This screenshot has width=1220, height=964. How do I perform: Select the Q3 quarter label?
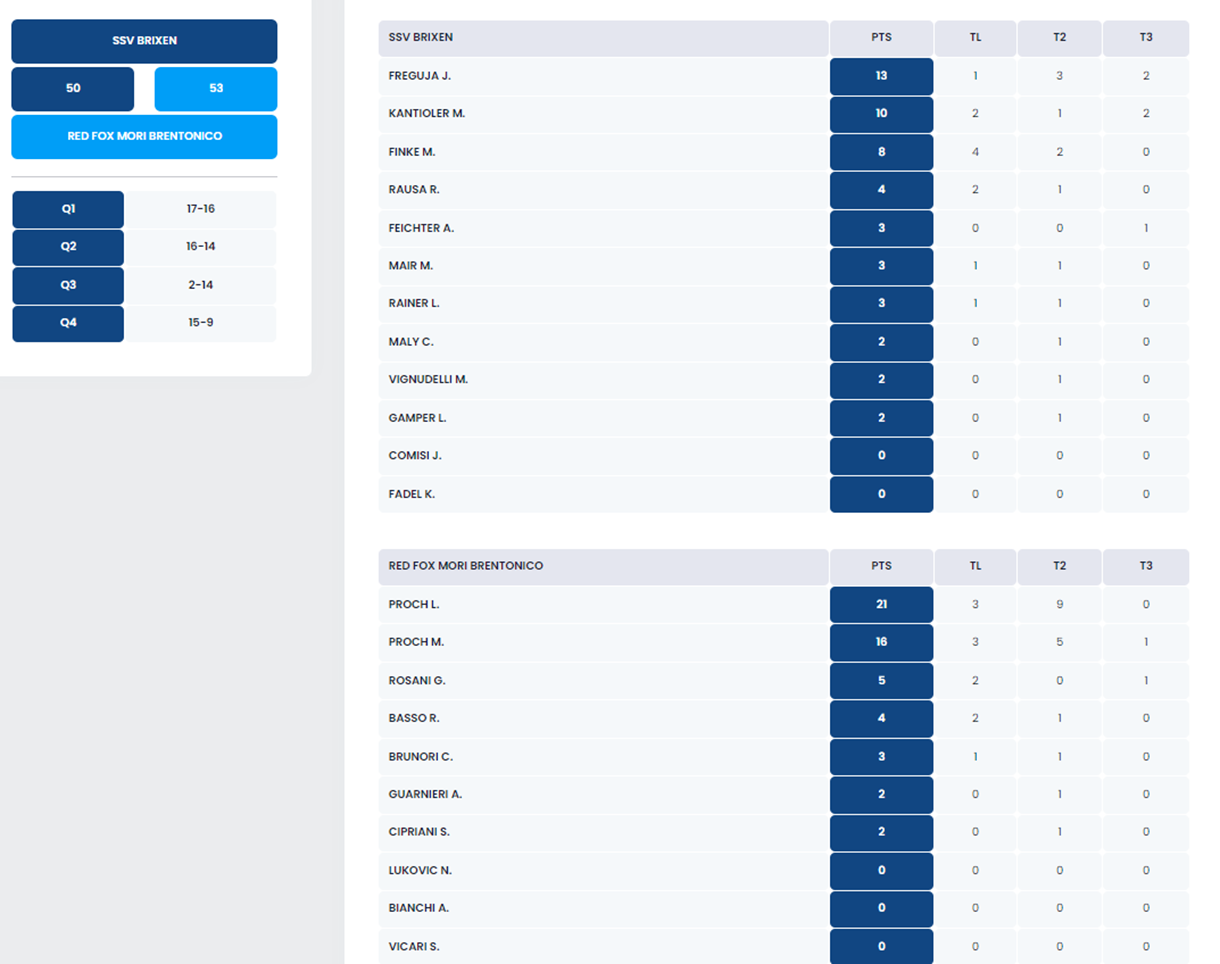click(68, 285)
